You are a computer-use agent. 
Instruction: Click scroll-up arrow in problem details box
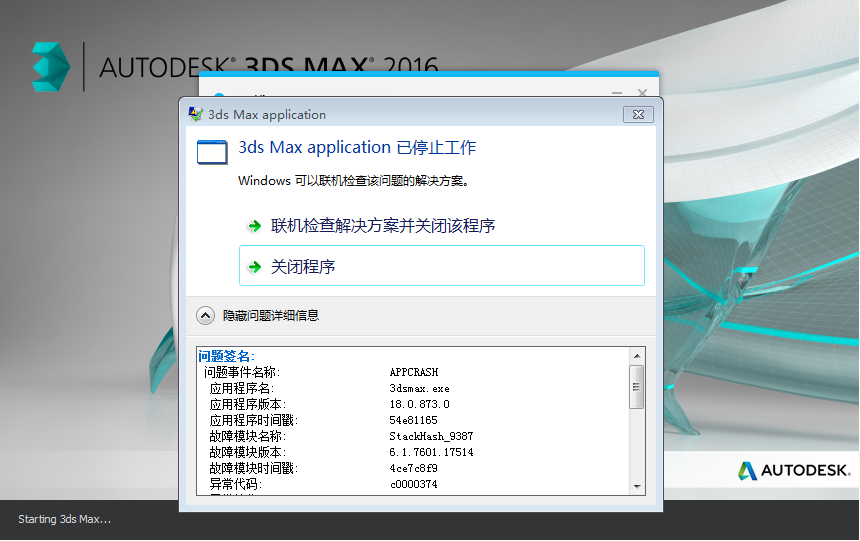point(637,356)
